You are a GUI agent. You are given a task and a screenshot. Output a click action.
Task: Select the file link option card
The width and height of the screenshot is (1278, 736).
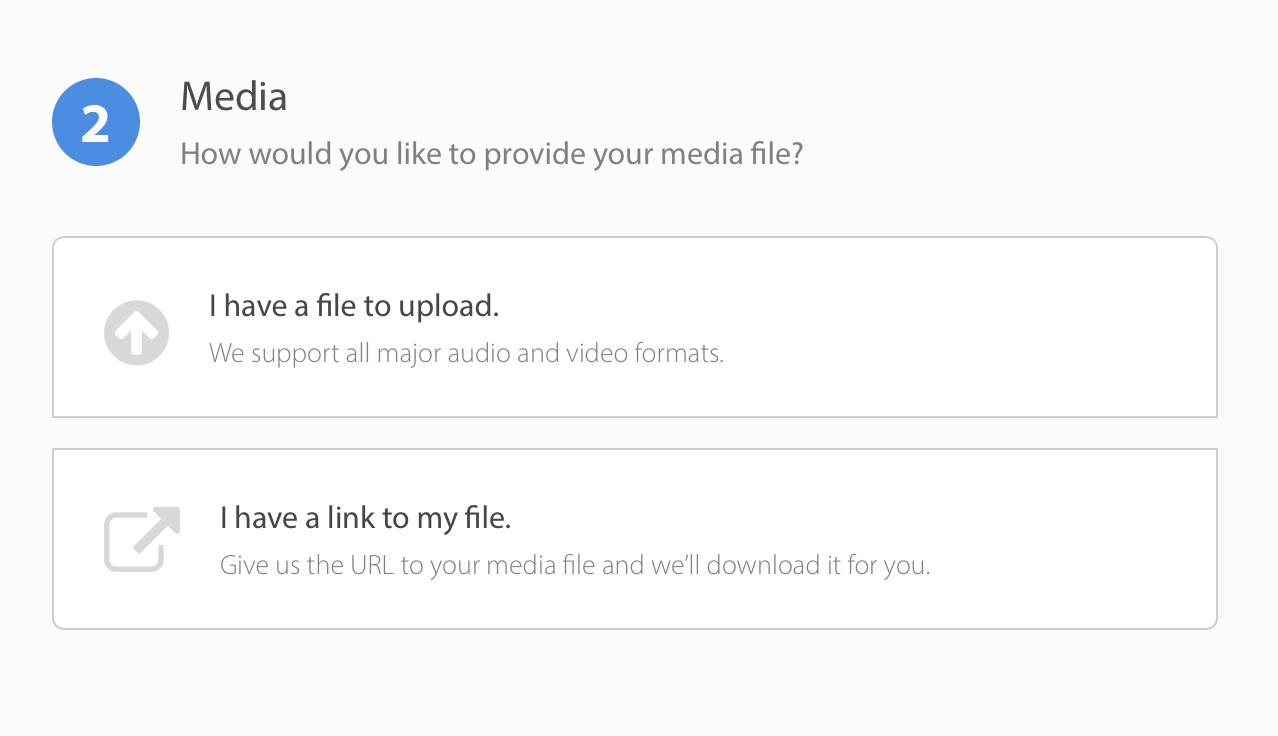pos(635,539)
